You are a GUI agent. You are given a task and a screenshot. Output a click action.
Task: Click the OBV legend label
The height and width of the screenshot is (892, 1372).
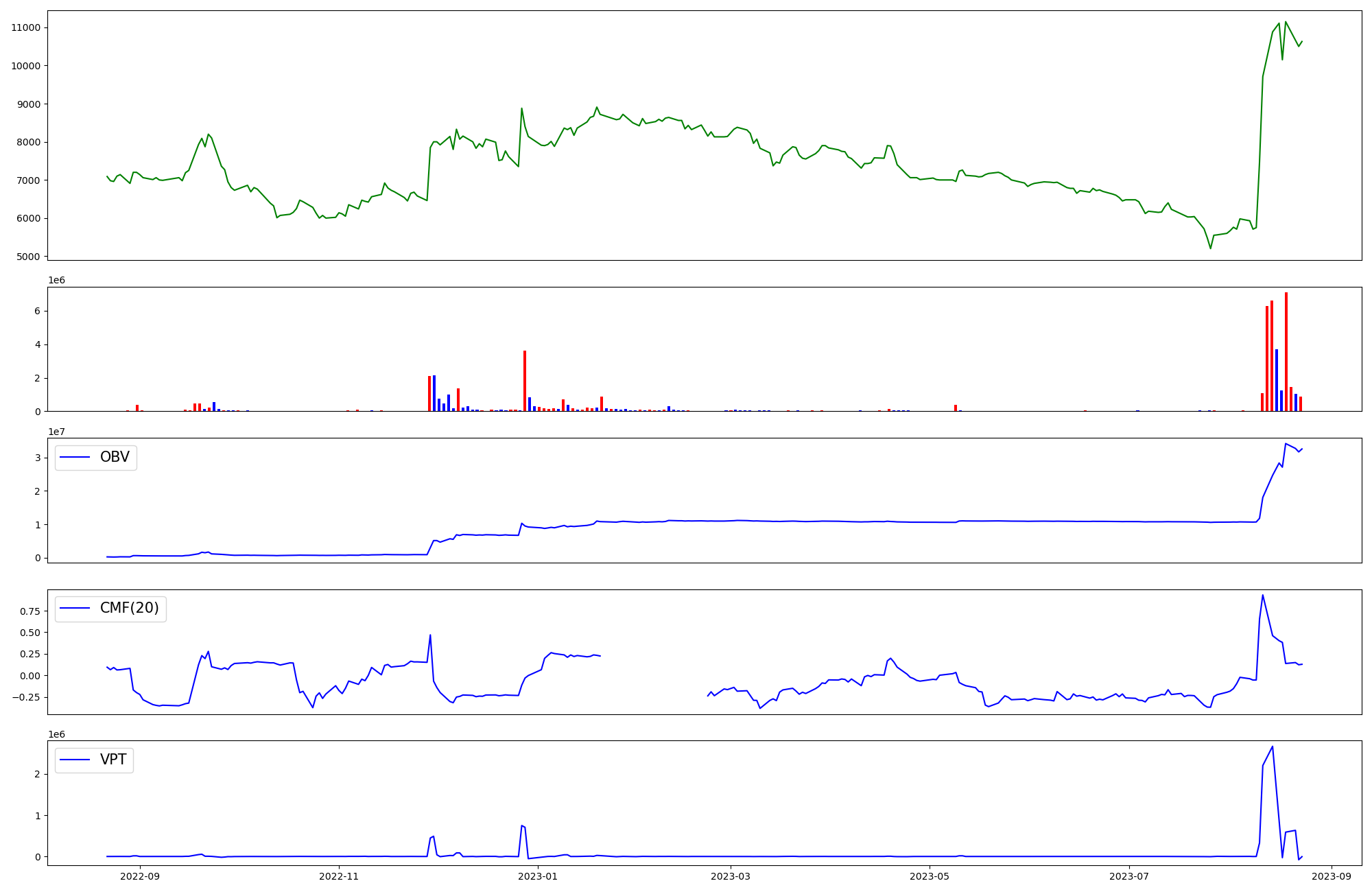point(115,457)
